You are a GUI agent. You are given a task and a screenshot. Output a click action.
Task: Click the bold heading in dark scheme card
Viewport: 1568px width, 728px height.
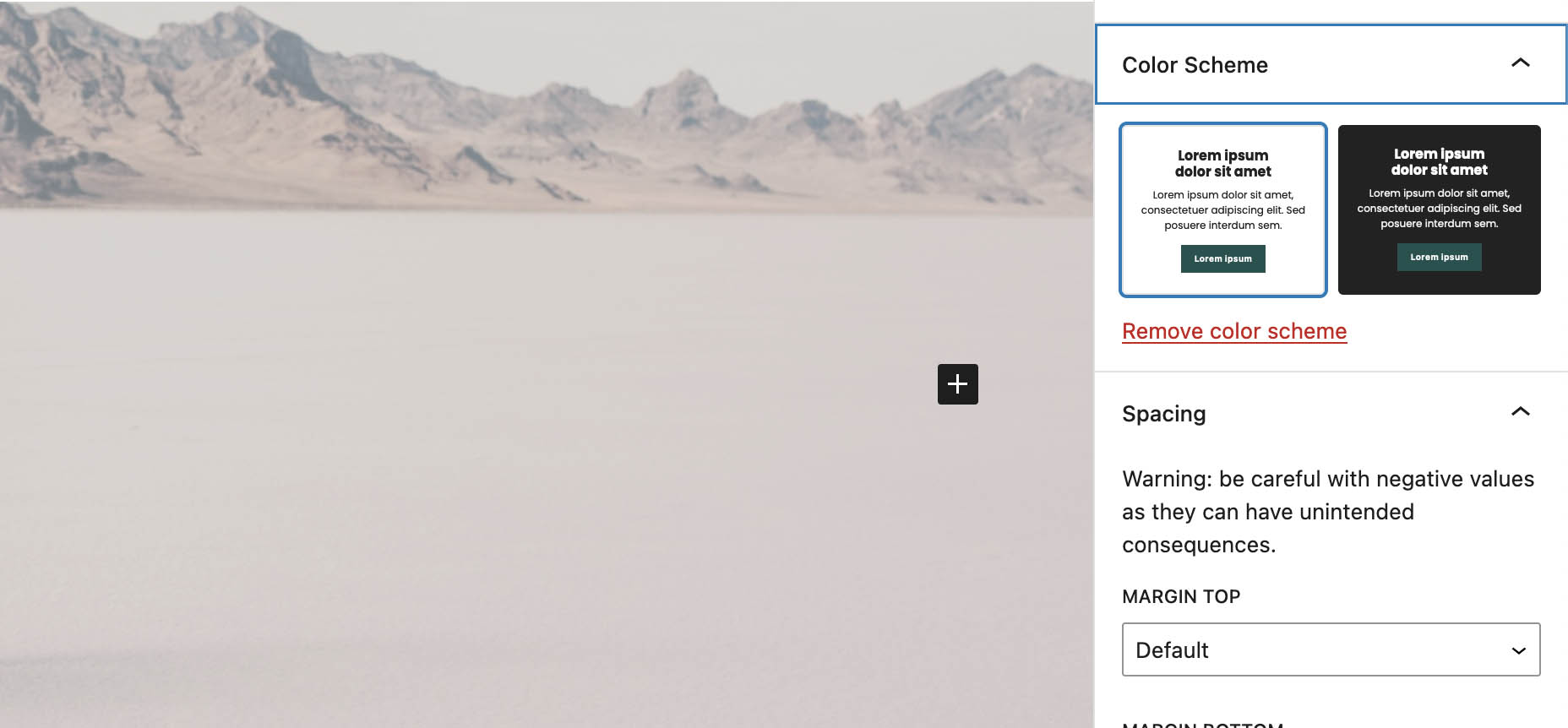pos(1439,162)
